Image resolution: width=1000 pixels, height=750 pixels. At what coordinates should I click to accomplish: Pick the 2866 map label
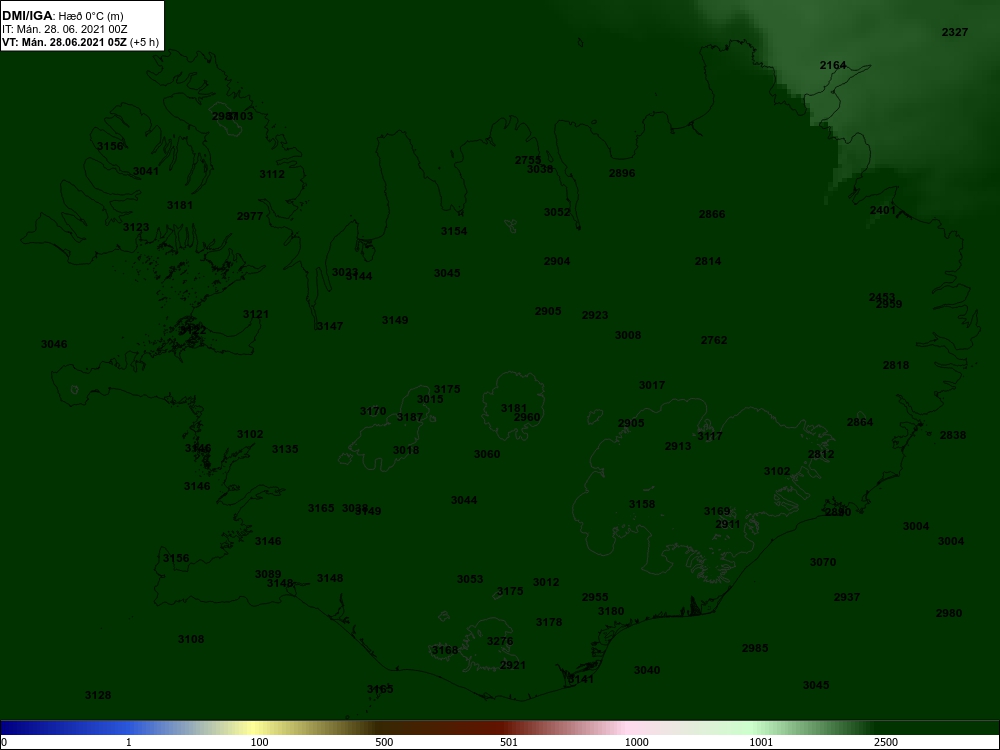coord(712,214)
